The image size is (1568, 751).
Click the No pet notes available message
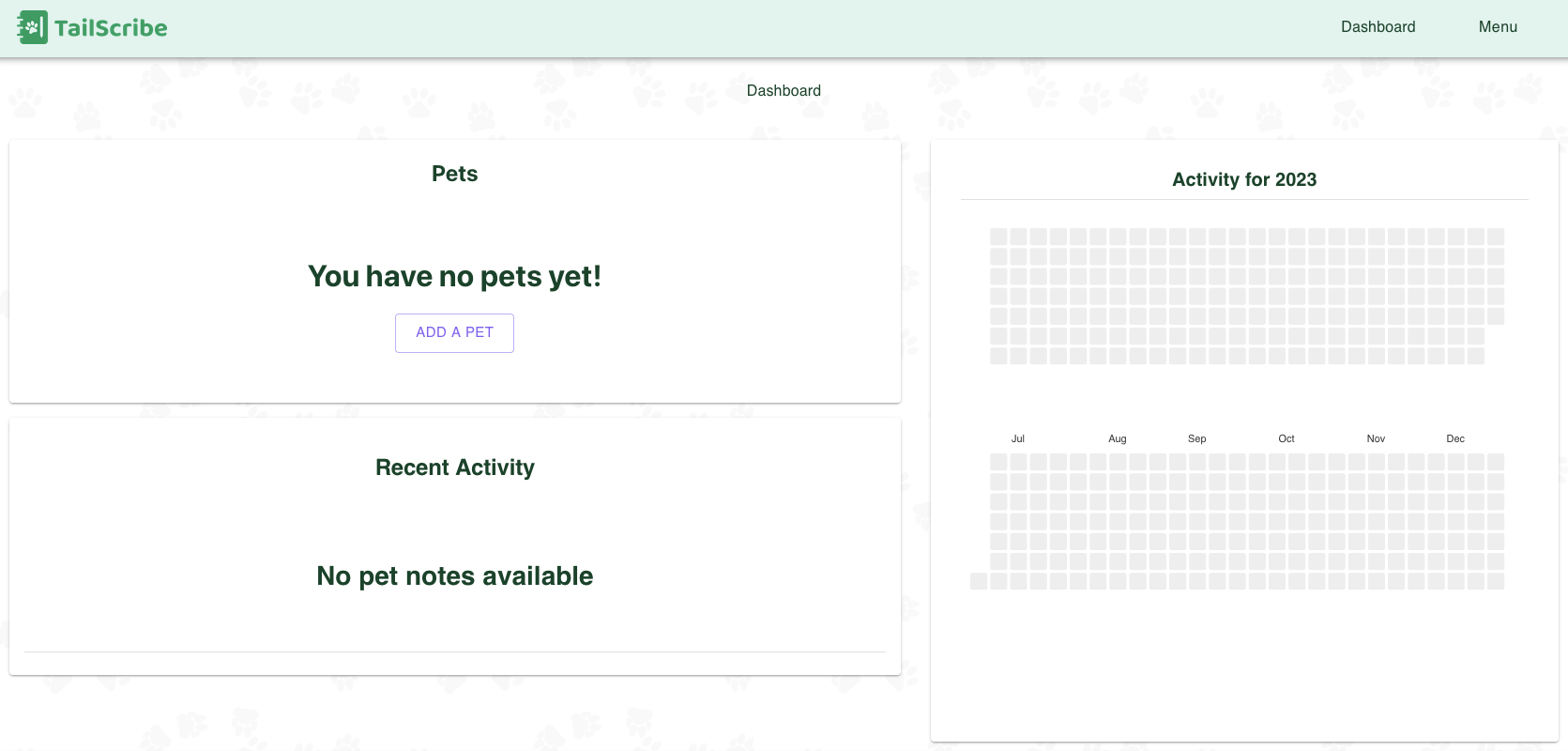(x=454, y=575)
